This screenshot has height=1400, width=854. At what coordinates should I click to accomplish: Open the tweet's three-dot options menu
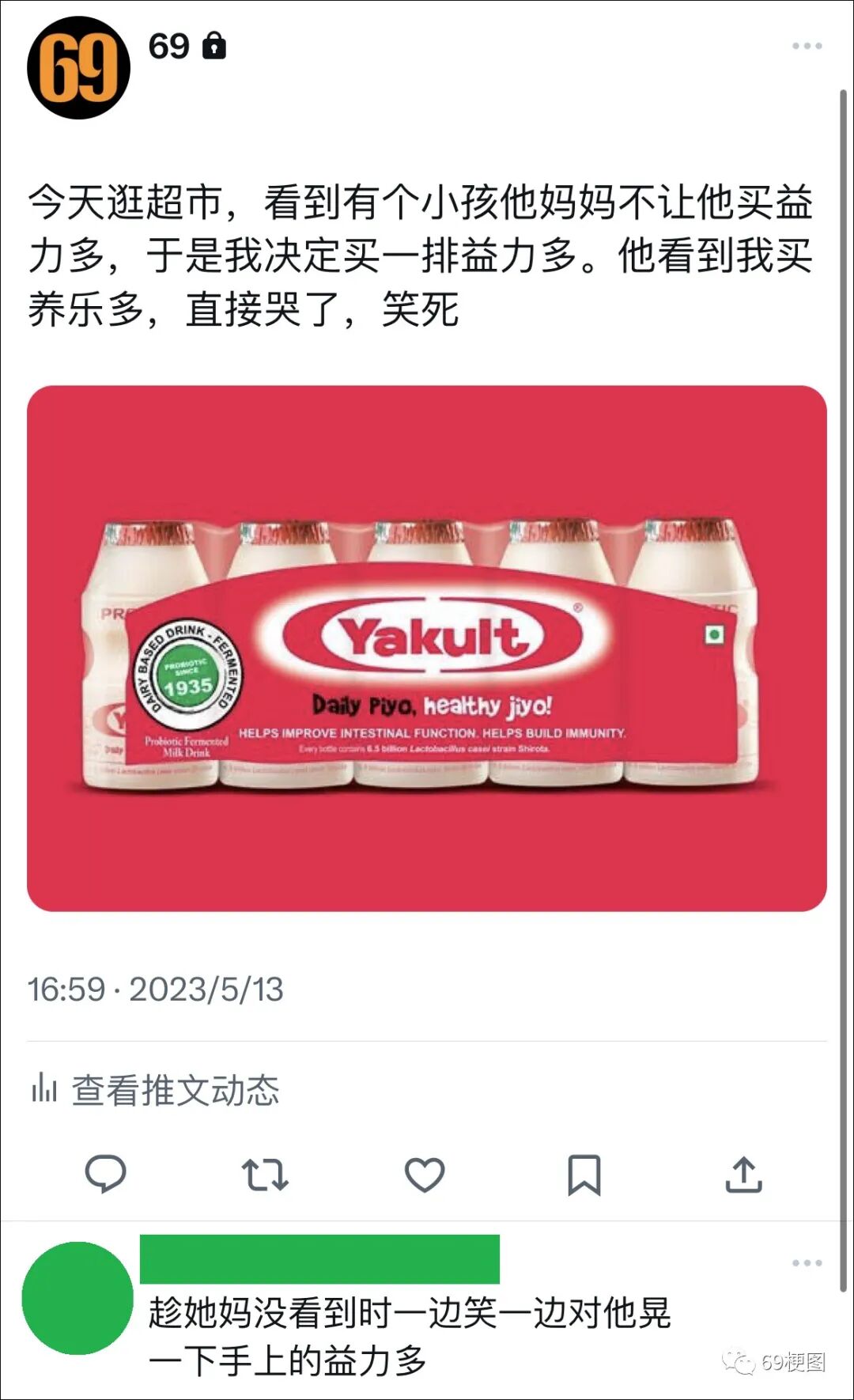(807, 46)
